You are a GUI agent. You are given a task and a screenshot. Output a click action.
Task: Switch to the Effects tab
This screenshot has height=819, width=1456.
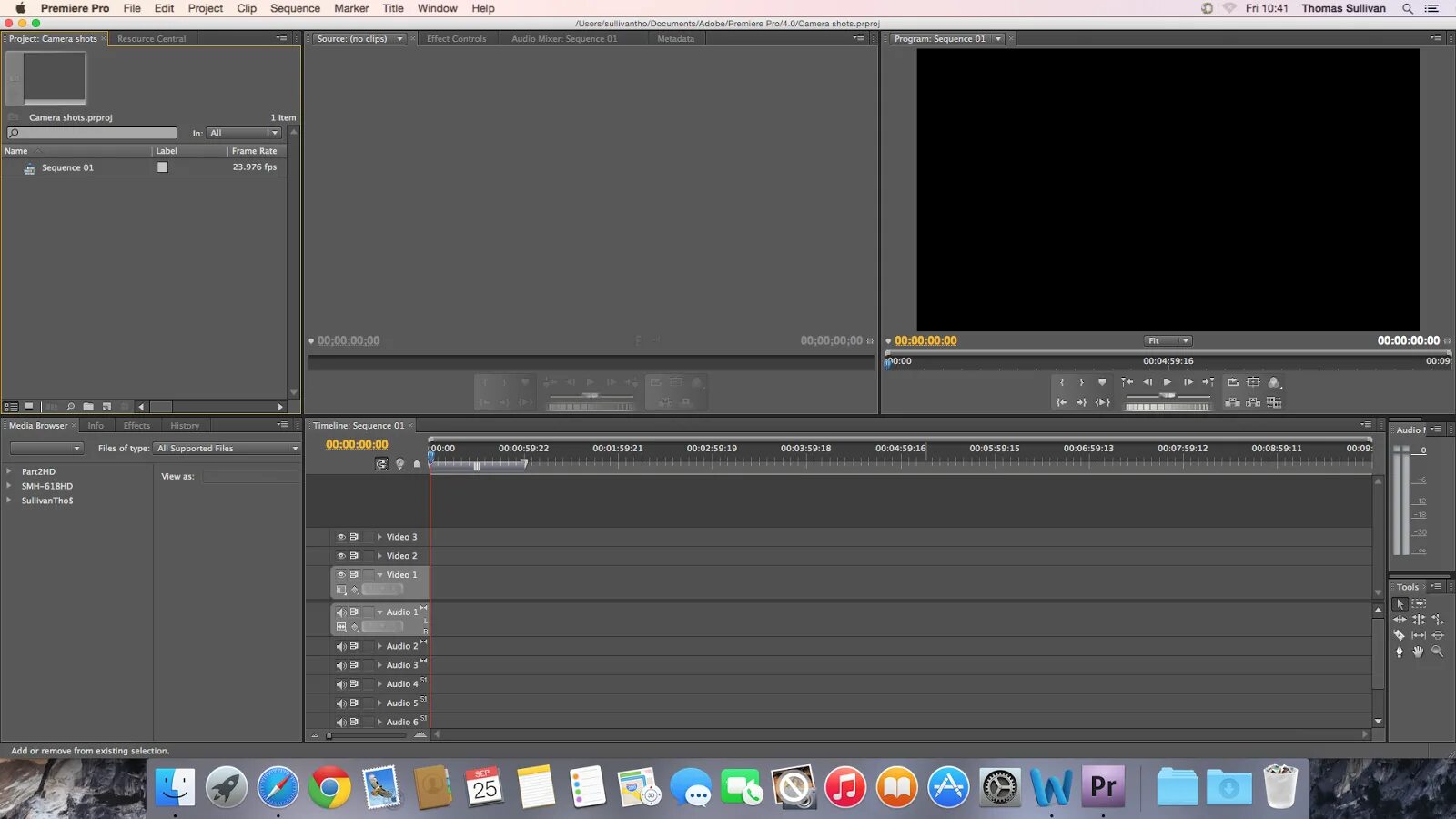pos(136,426)
